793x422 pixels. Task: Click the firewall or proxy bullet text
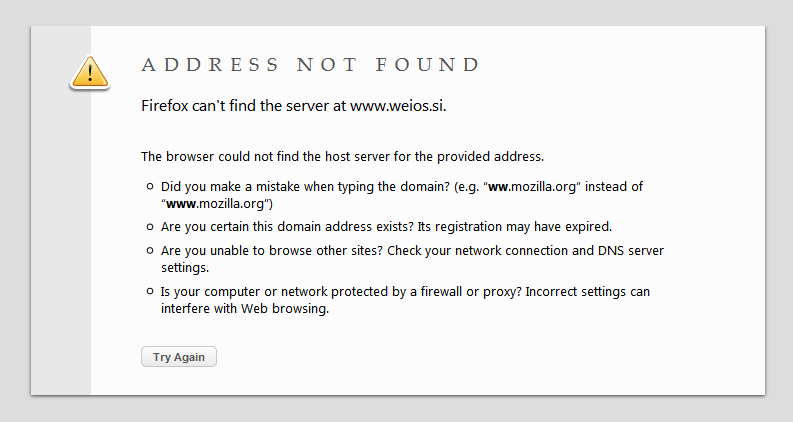click(405, 300)
